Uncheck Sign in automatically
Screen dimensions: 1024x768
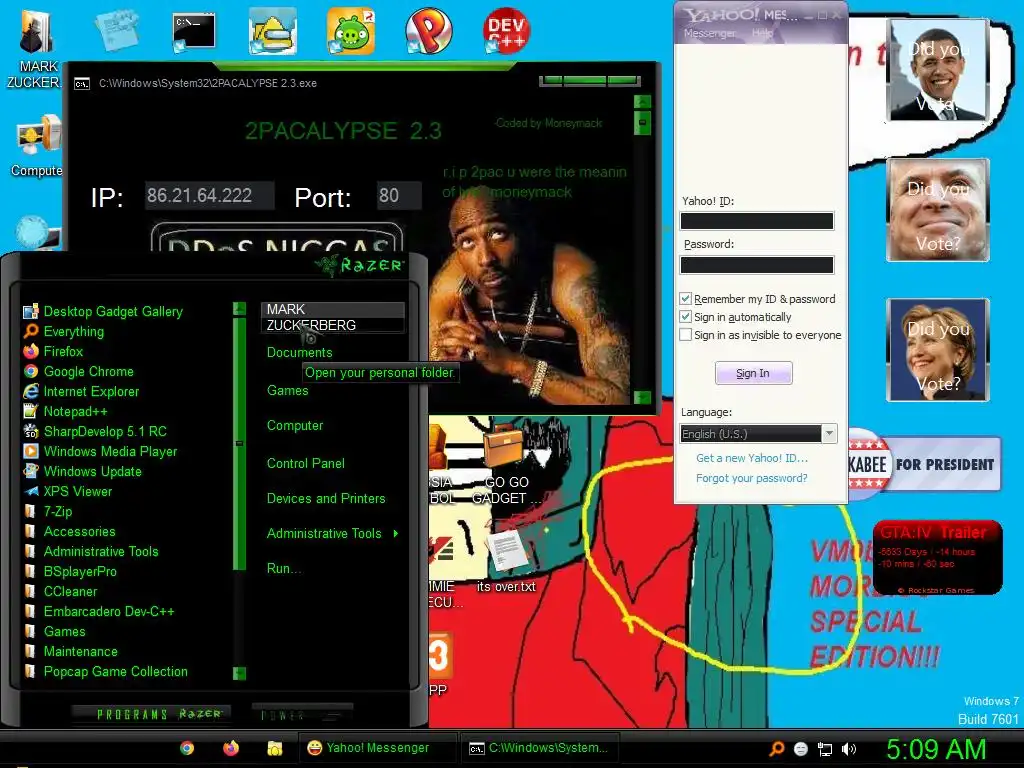tap(686, 317)
